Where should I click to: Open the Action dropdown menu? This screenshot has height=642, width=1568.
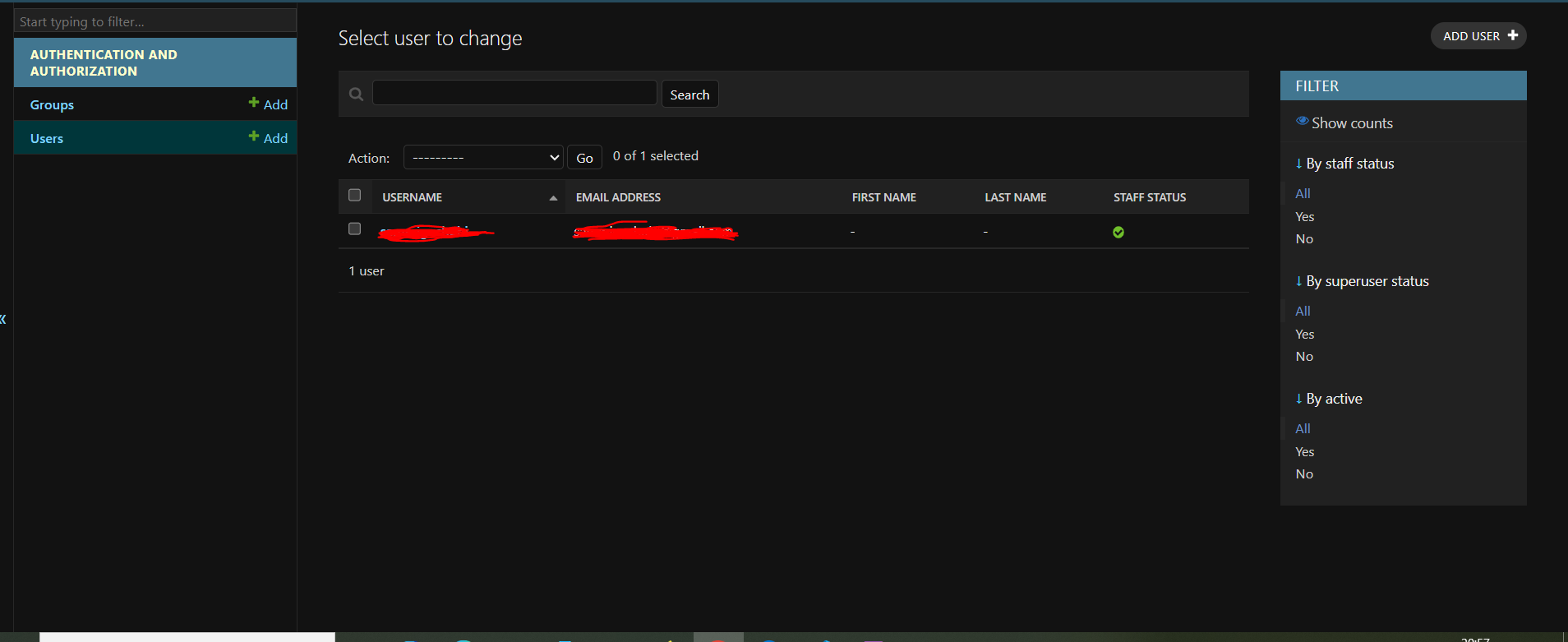(483, 158)
